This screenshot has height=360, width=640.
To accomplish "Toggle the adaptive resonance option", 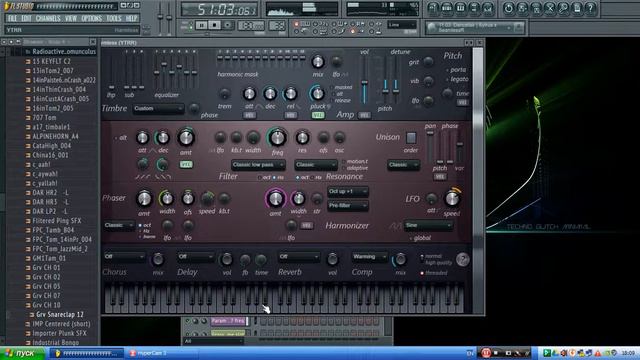I will (x=355, y=168).
